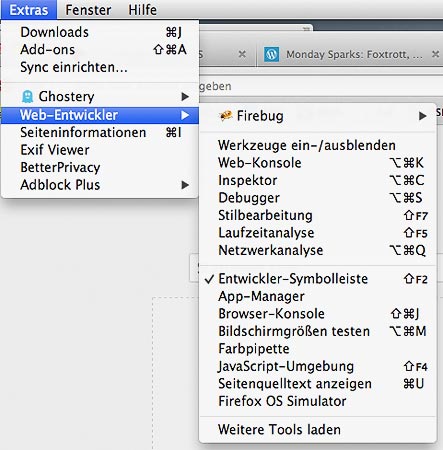Select Farbpipette color picker tool
443x450 pixels.
pyautogui.click(x=317, y=349)
